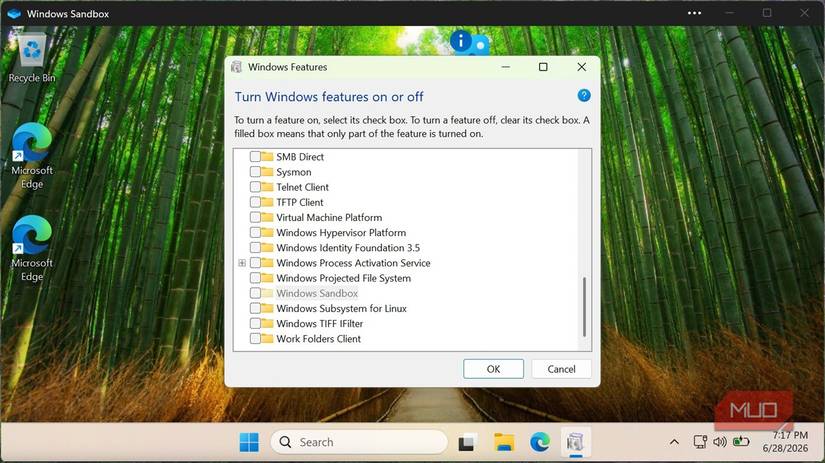The width and height of the screenshot is (825, 463).
Task: Maximize the Windows Features dialog
Action: click(543, 67)
